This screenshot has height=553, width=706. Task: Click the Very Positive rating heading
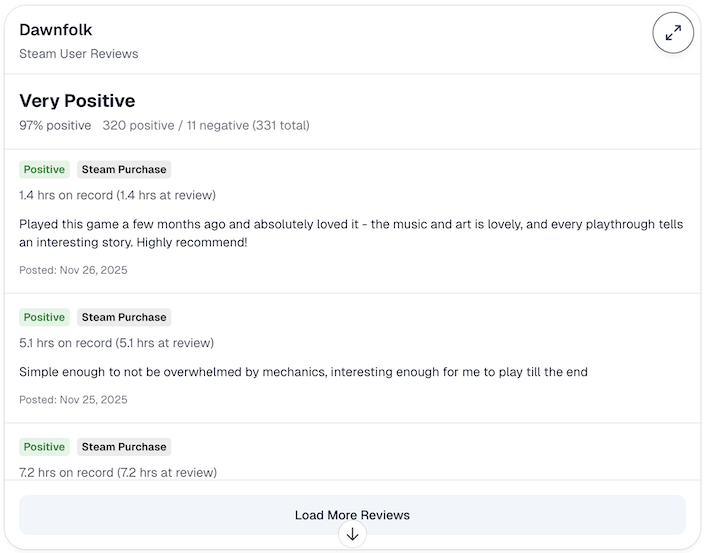point(77,101)
